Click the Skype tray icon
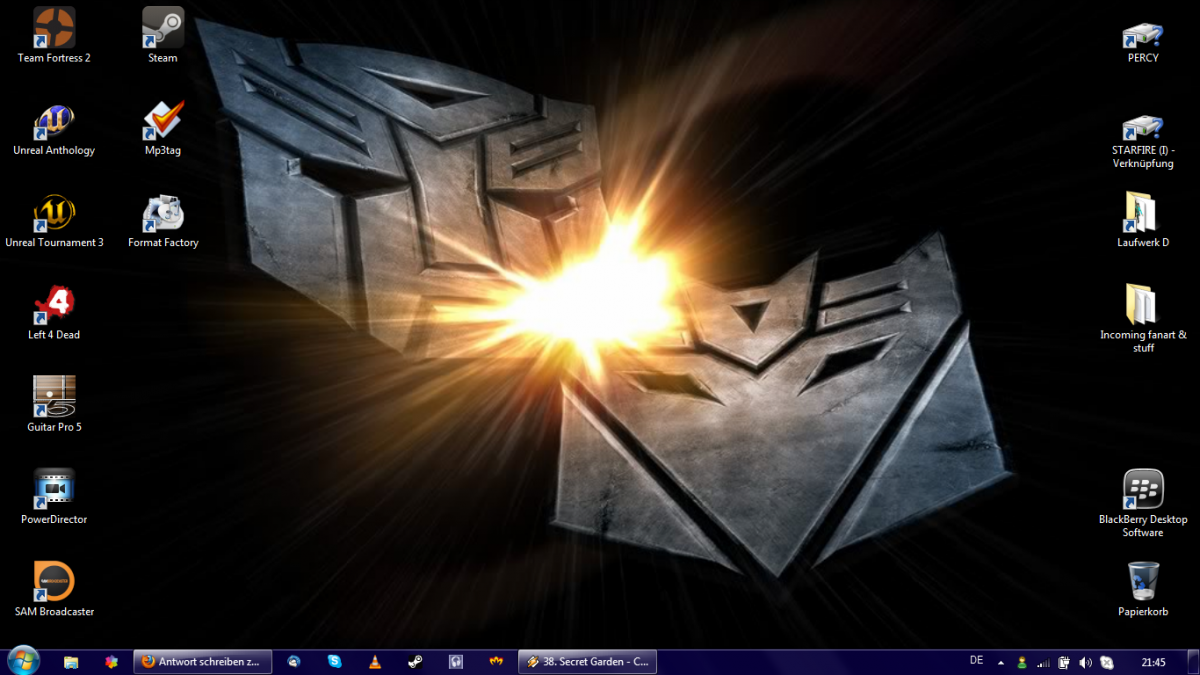 pos(1107,662)
